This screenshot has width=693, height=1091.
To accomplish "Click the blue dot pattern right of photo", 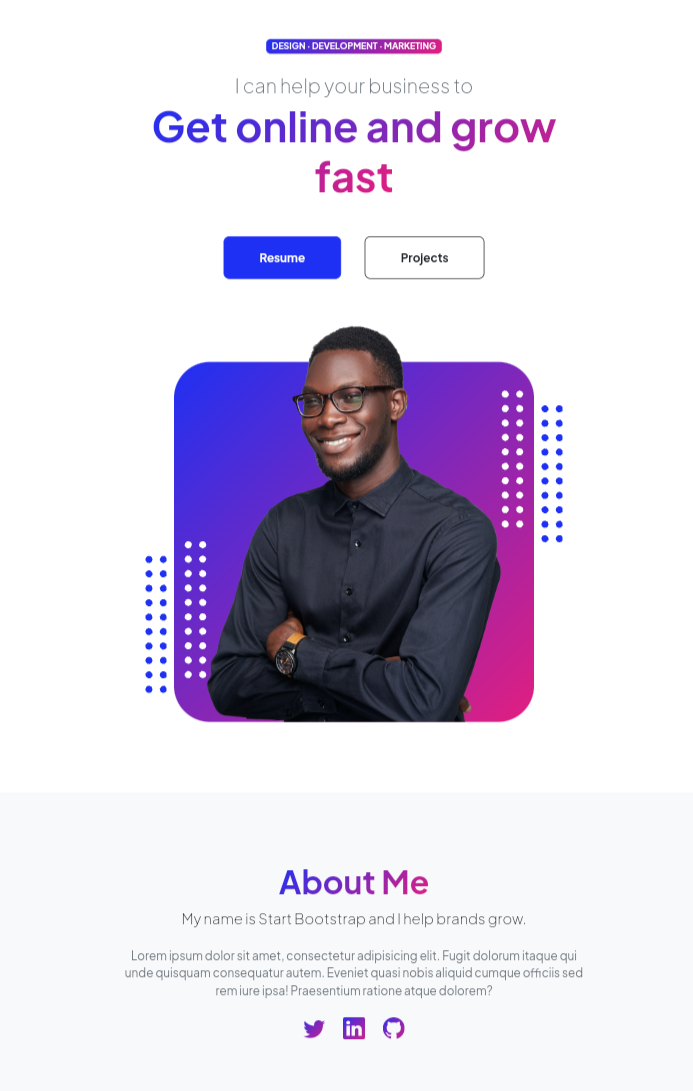I will coord(552,473).
